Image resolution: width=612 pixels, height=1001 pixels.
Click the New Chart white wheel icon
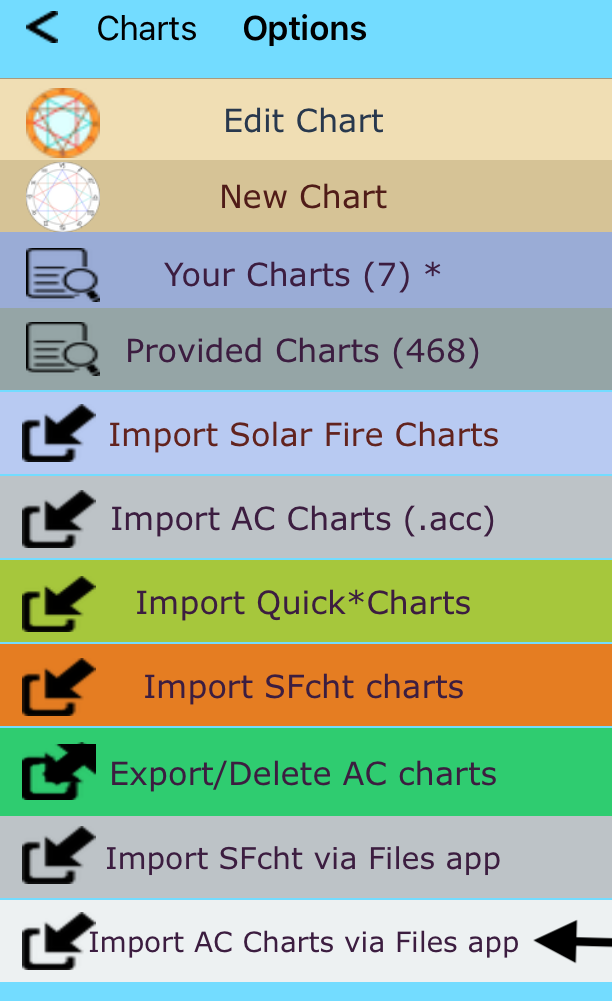pyautogui.click(x=63, y=197)
